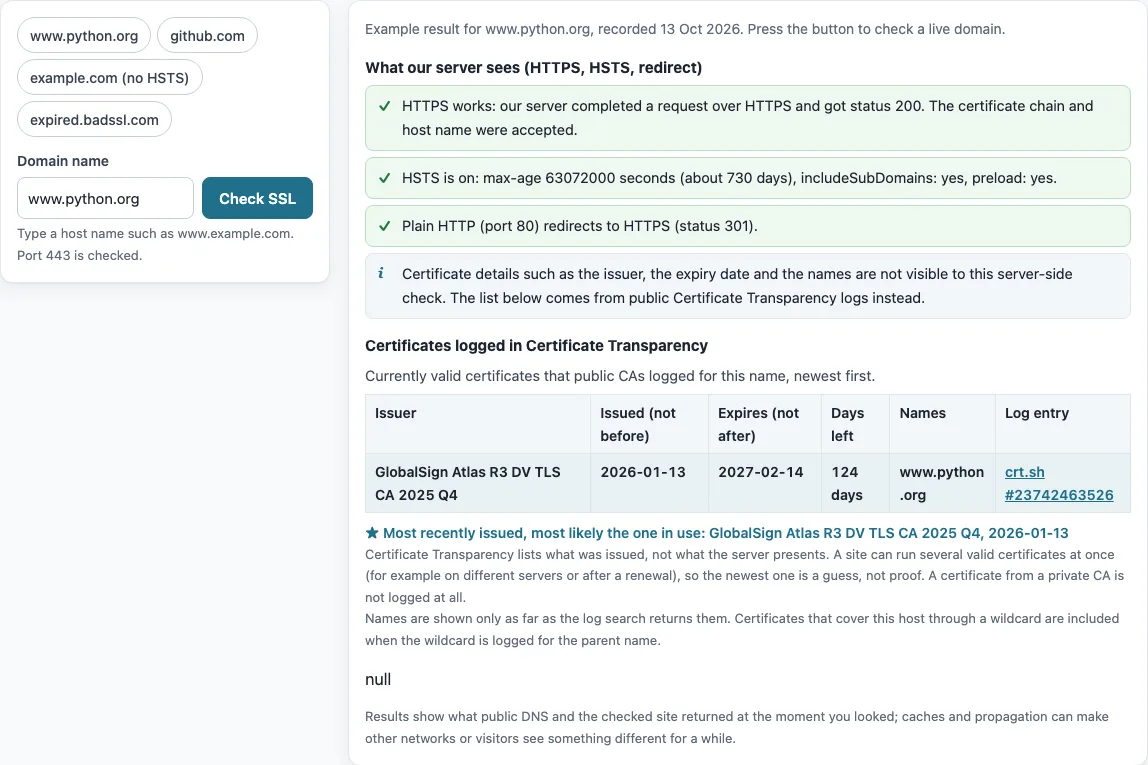Click the Currently valid certificates description line
The image size is (1148, 765).
pyautogui.click(x=619, y=376)
